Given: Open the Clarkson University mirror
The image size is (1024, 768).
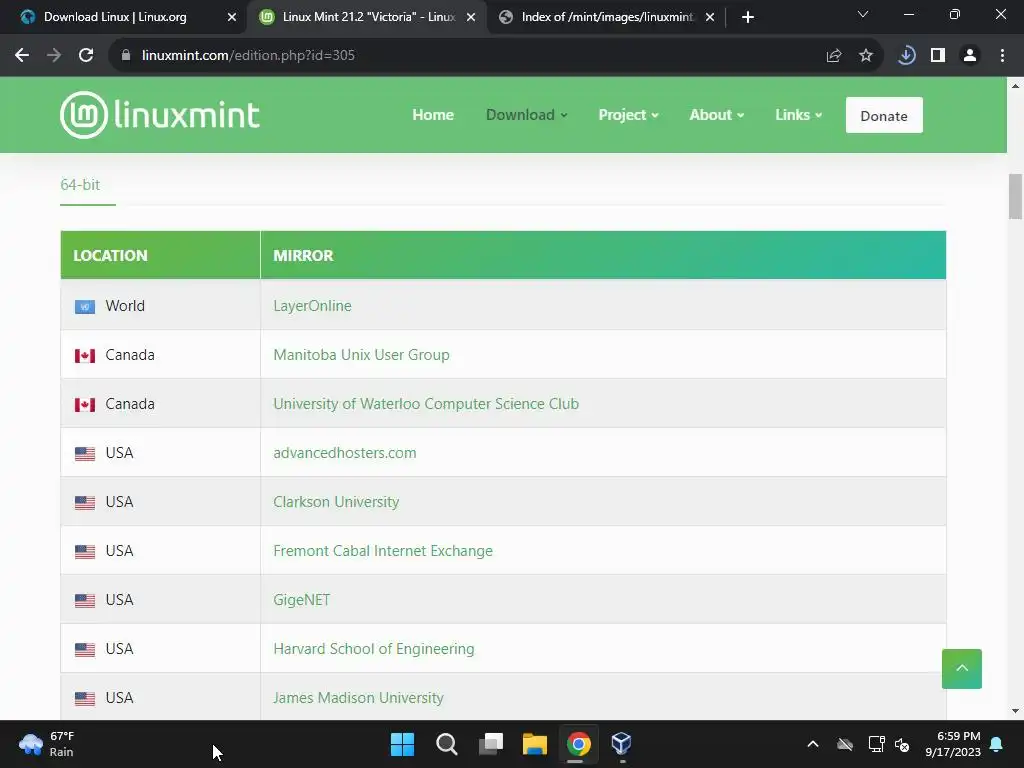Looking at the screenshot, I should [x=336, y=502].
